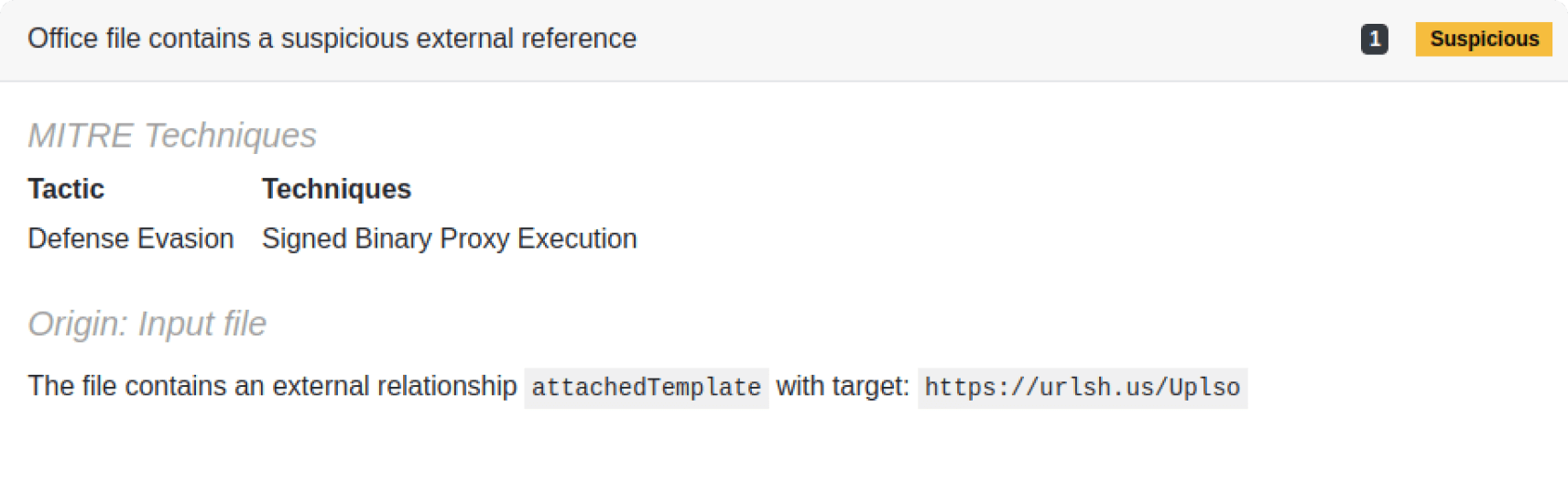Viewport: 1568px width, 495px height.
Task: Click the https://urlsh.us/Uplso target URL
Action: (x=1082, y=387)
